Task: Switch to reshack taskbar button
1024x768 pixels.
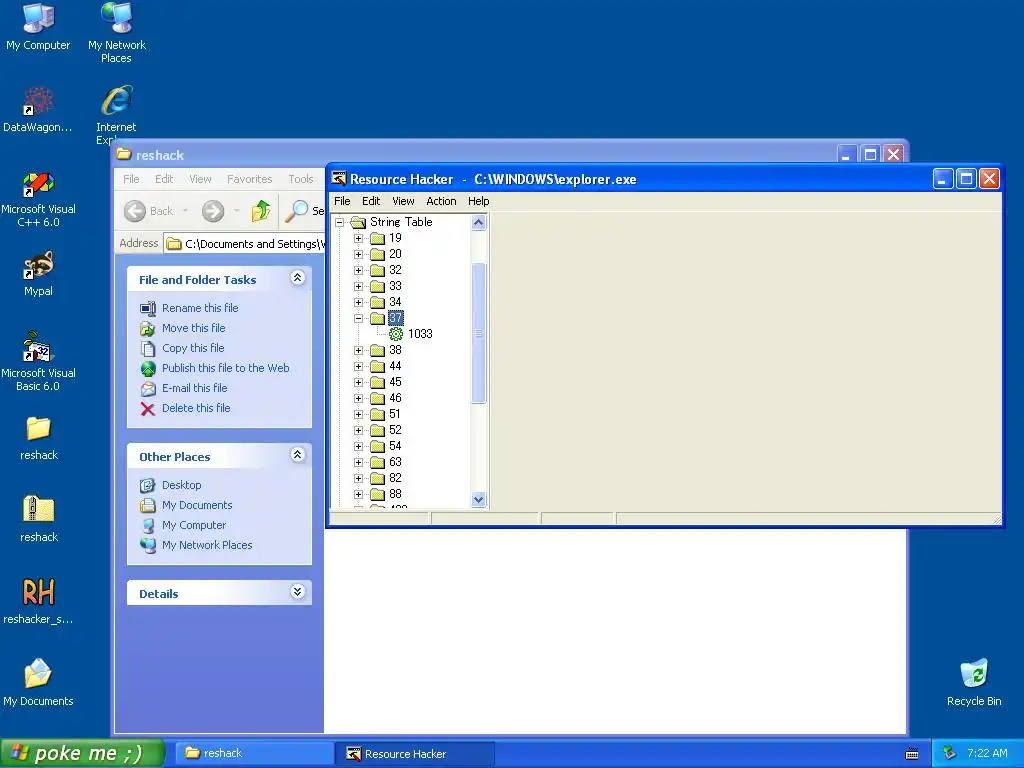Action: pyautogui.click(x=255, y=754)
